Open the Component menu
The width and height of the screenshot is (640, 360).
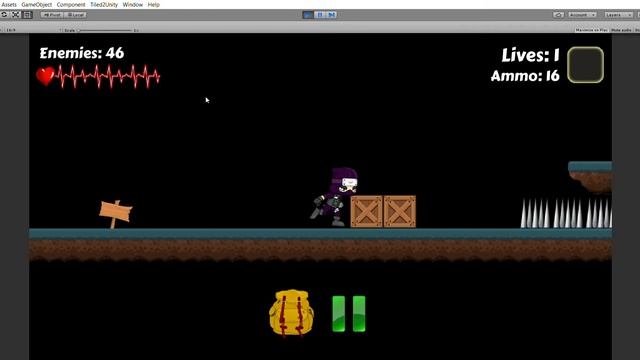click(71, 4)
